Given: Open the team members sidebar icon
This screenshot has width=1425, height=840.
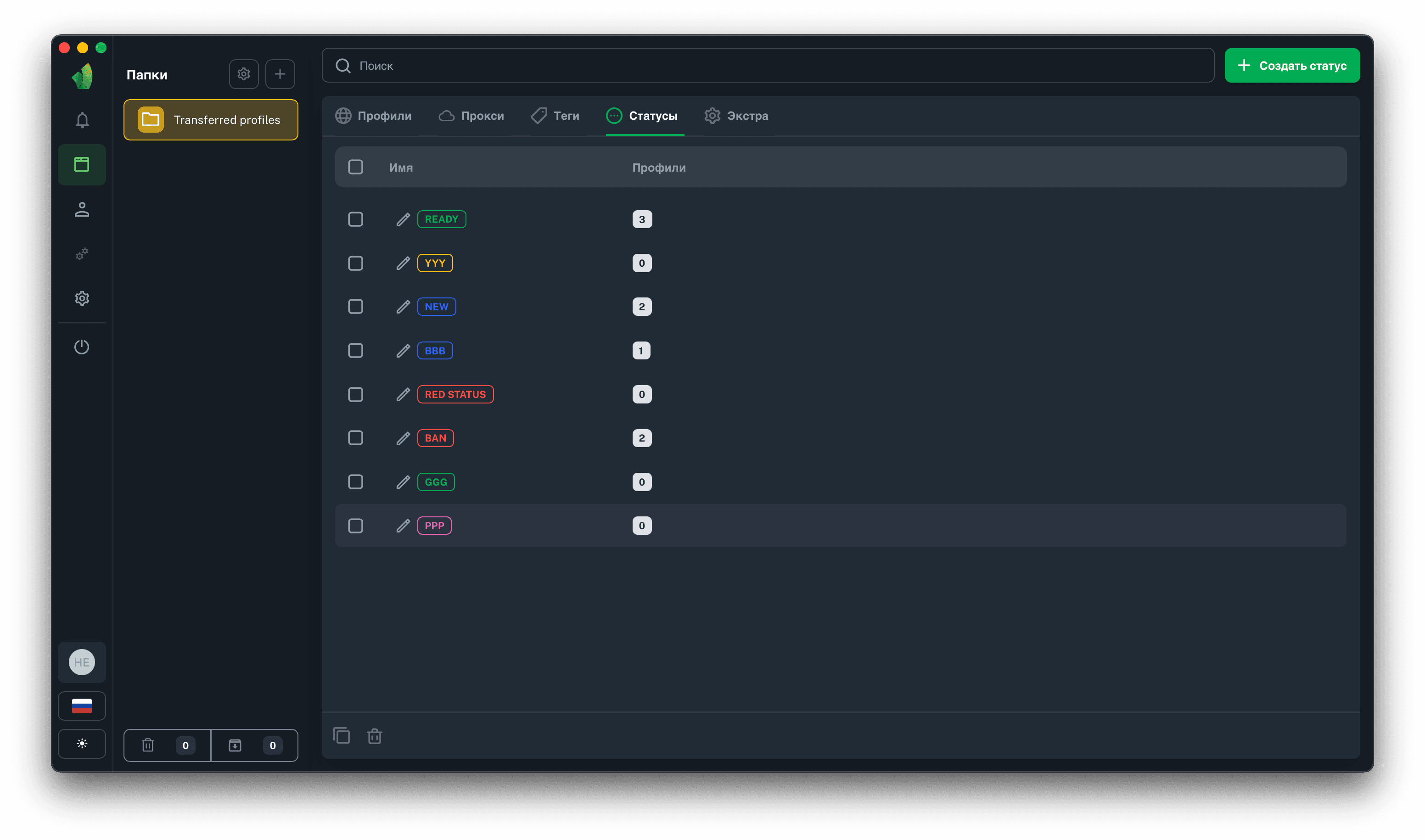Looking at the screenshot, I should click(82, 209).
